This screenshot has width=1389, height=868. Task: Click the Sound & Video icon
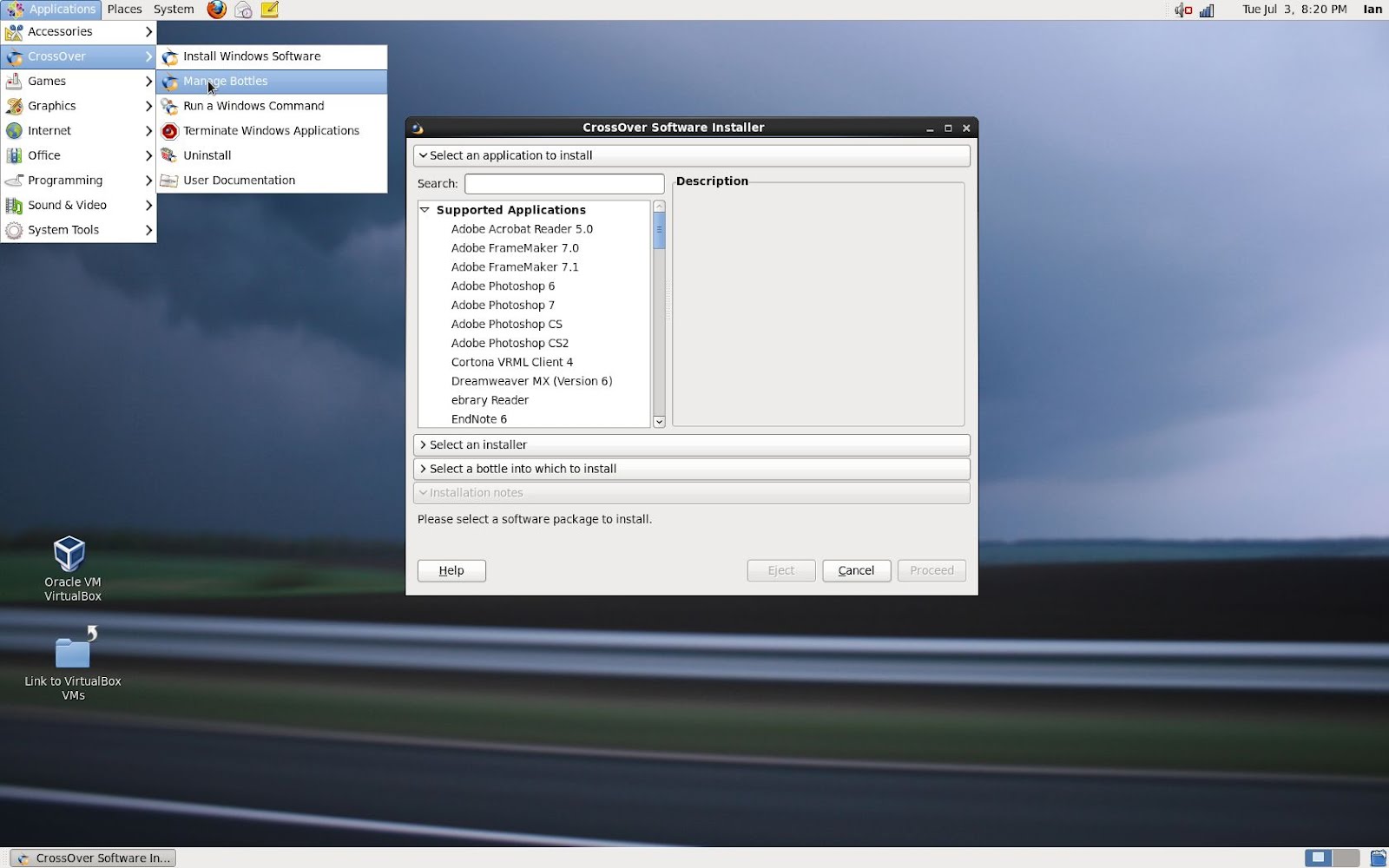pyautogui.click(x=14, y=205)
